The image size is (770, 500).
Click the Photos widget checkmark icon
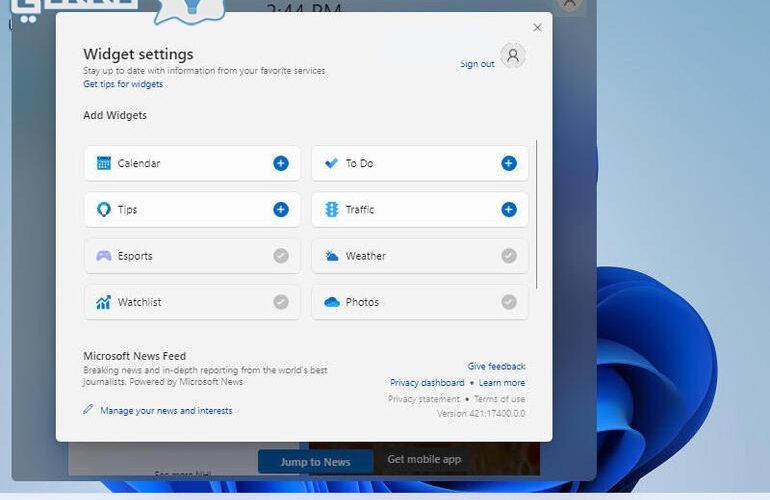coord(509,302)
